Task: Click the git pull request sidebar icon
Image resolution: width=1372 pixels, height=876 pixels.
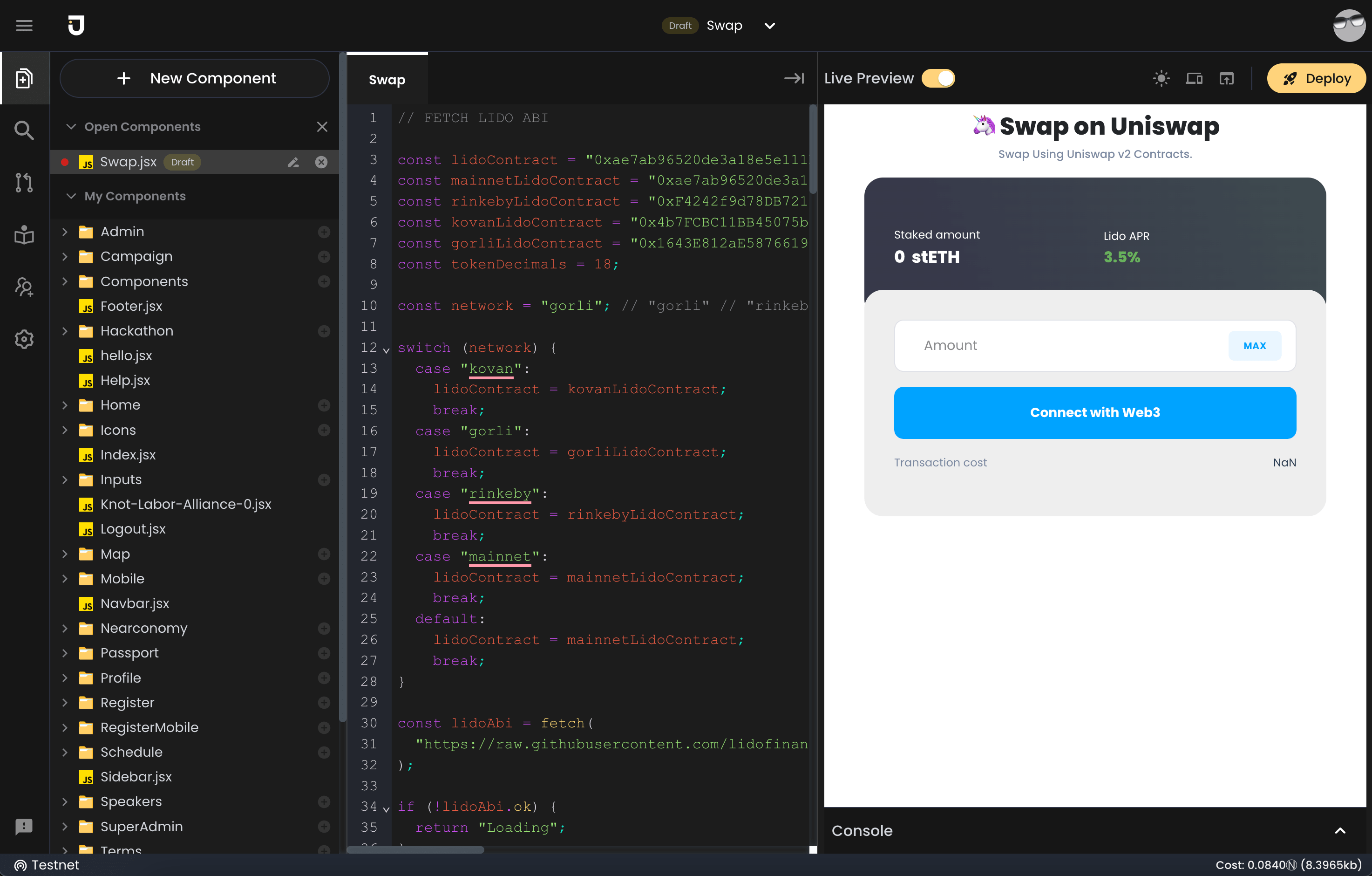Action: (x=24, y=182)
